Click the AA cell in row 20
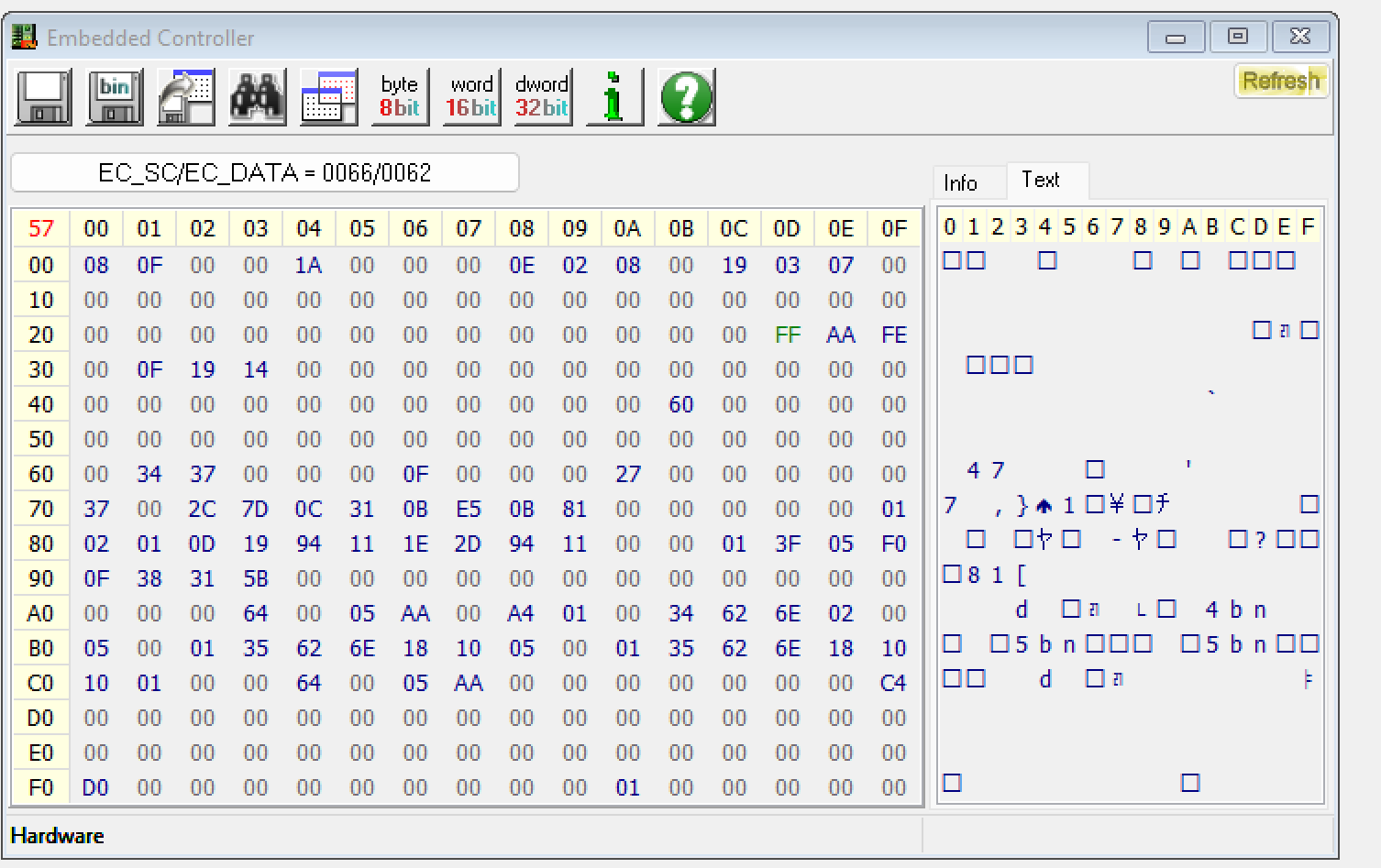This screenshot has height=868, width=1381. pyautogui.click(x=841, y=335)
